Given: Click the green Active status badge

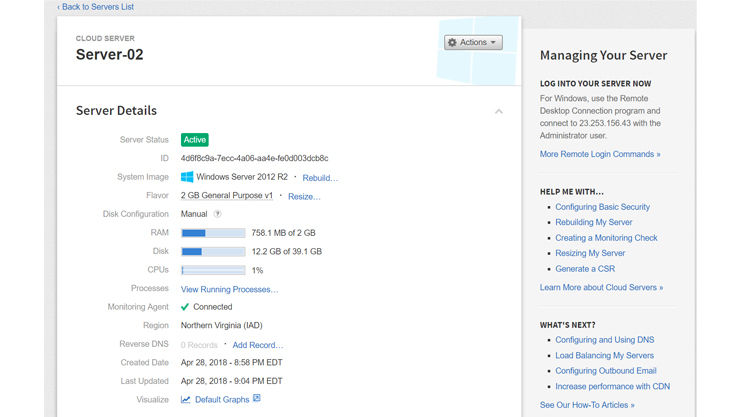Looking at the screenshot, I should pos(194,140).
